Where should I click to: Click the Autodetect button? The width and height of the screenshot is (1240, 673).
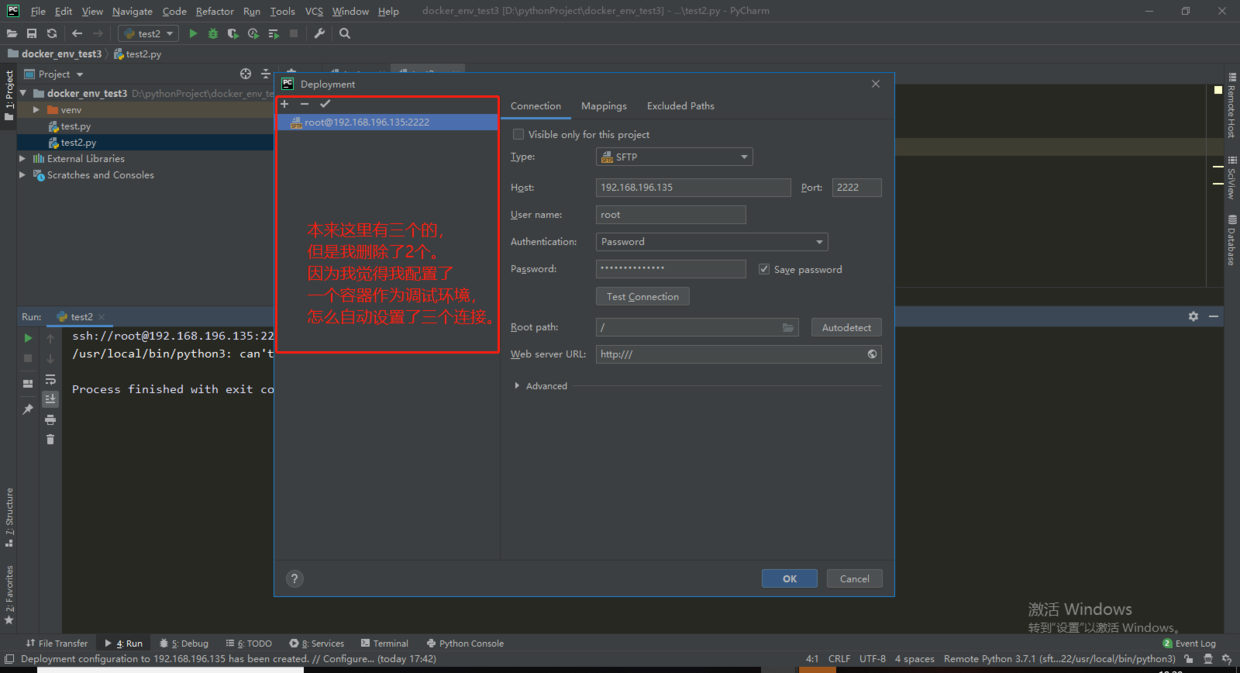[846, 327]
